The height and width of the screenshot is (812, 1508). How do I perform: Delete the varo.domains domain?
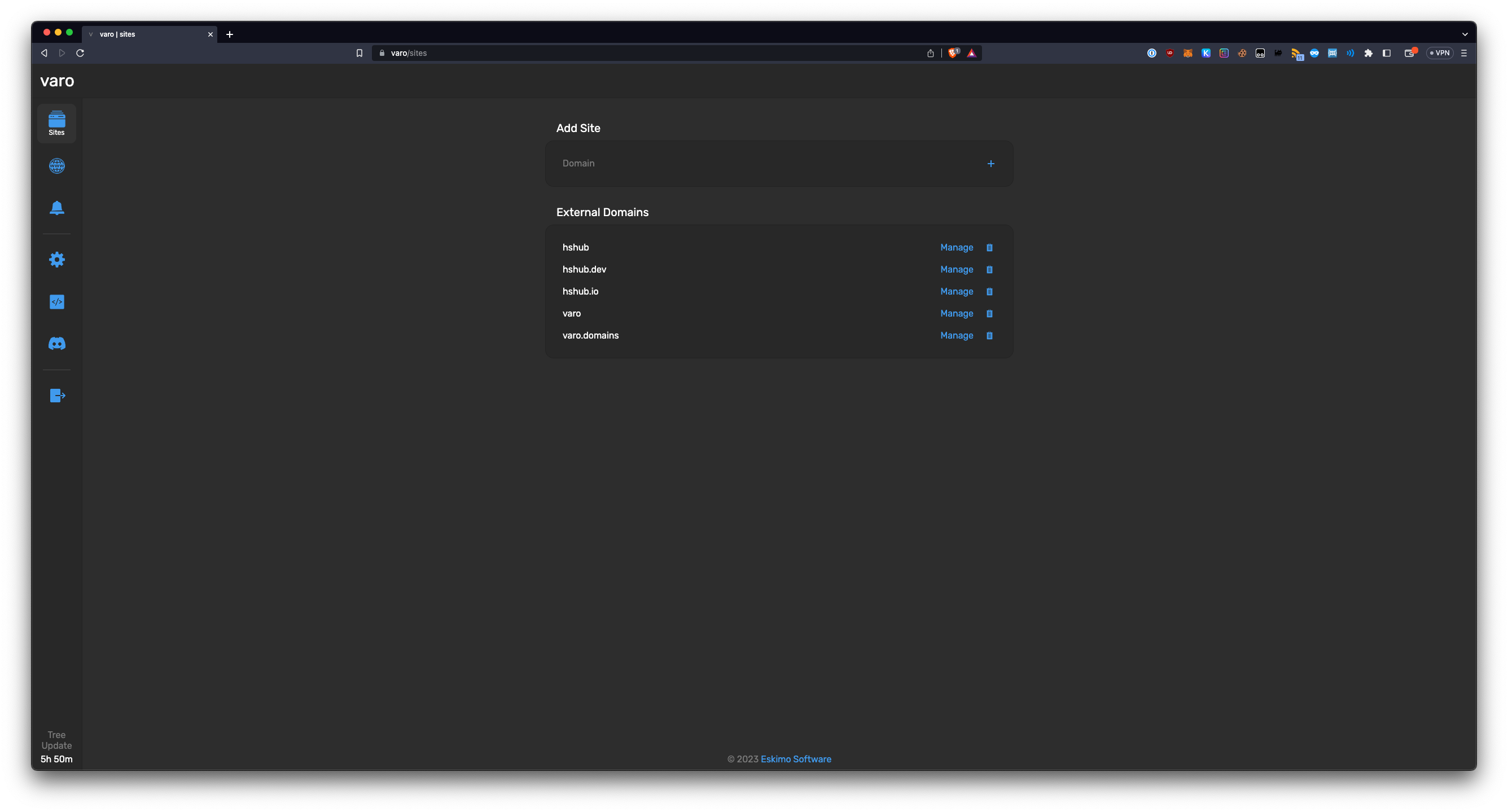point(989,335)
